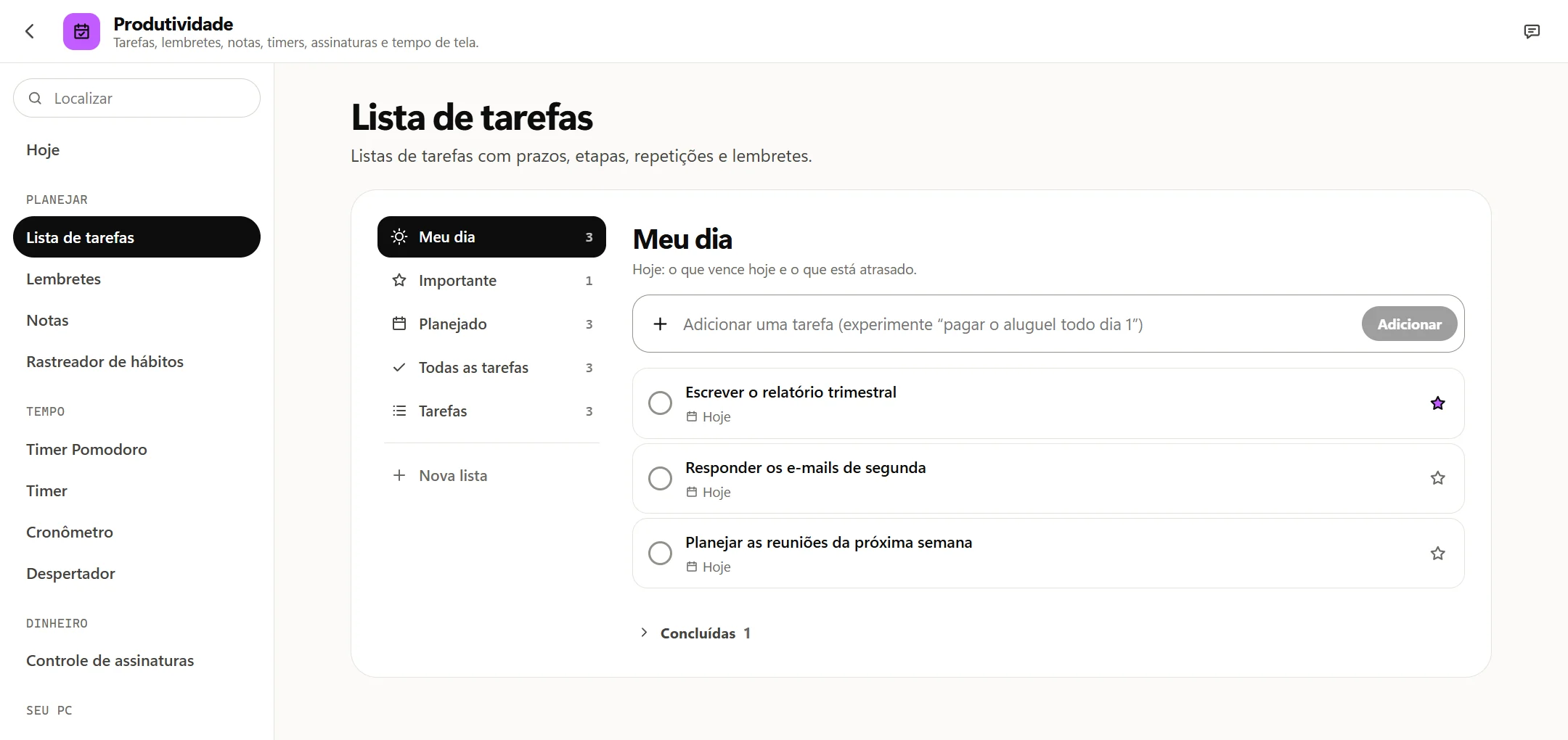Click calendar icon under Escrever o relatório trimestral
1568x740 pixels.
coord(692,416)
